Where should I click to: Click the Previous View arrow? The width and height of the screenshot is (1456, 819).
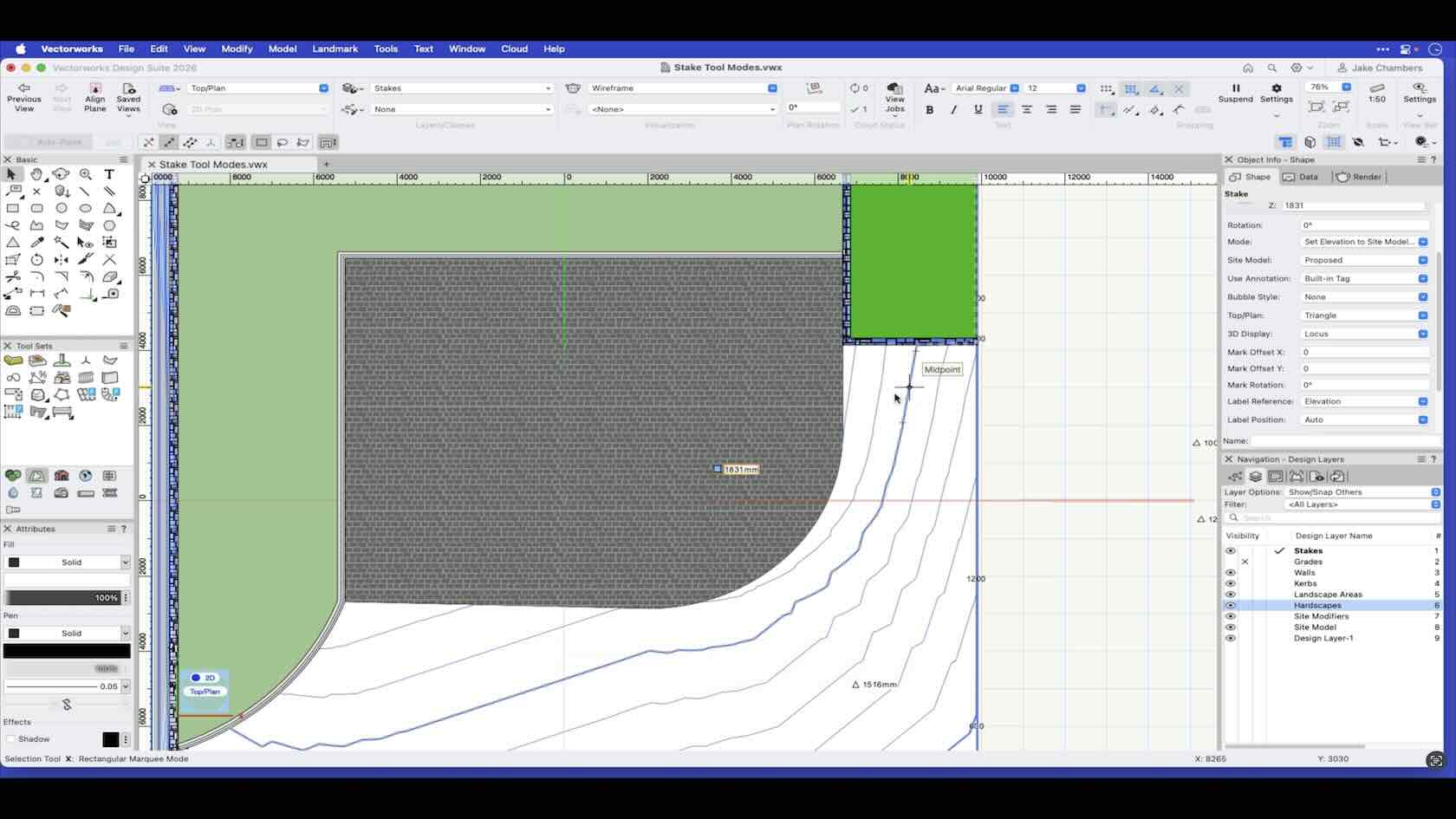pos(24,97)
